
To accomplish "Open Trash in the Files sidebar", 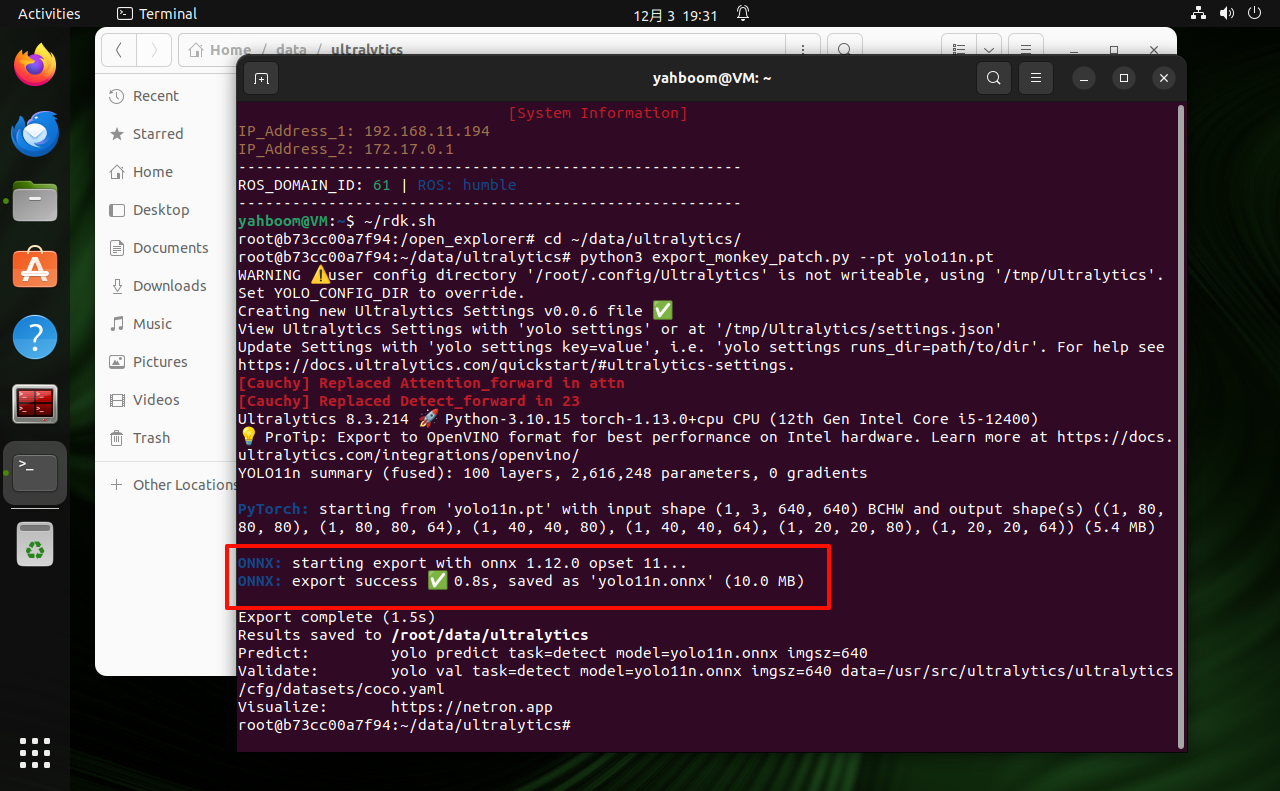I will point(165,438).
